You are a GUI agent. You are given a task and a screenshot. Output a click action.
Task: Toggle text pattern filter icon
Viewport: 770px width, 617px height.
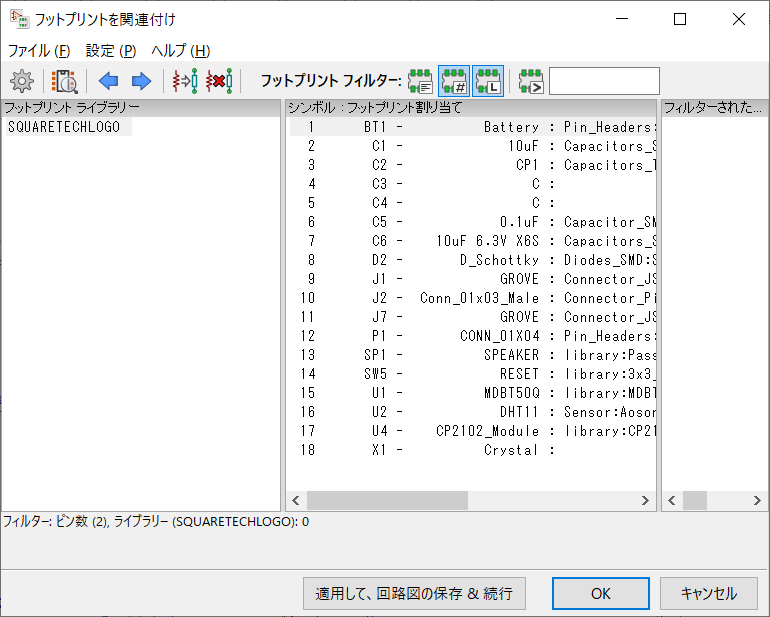531,81
